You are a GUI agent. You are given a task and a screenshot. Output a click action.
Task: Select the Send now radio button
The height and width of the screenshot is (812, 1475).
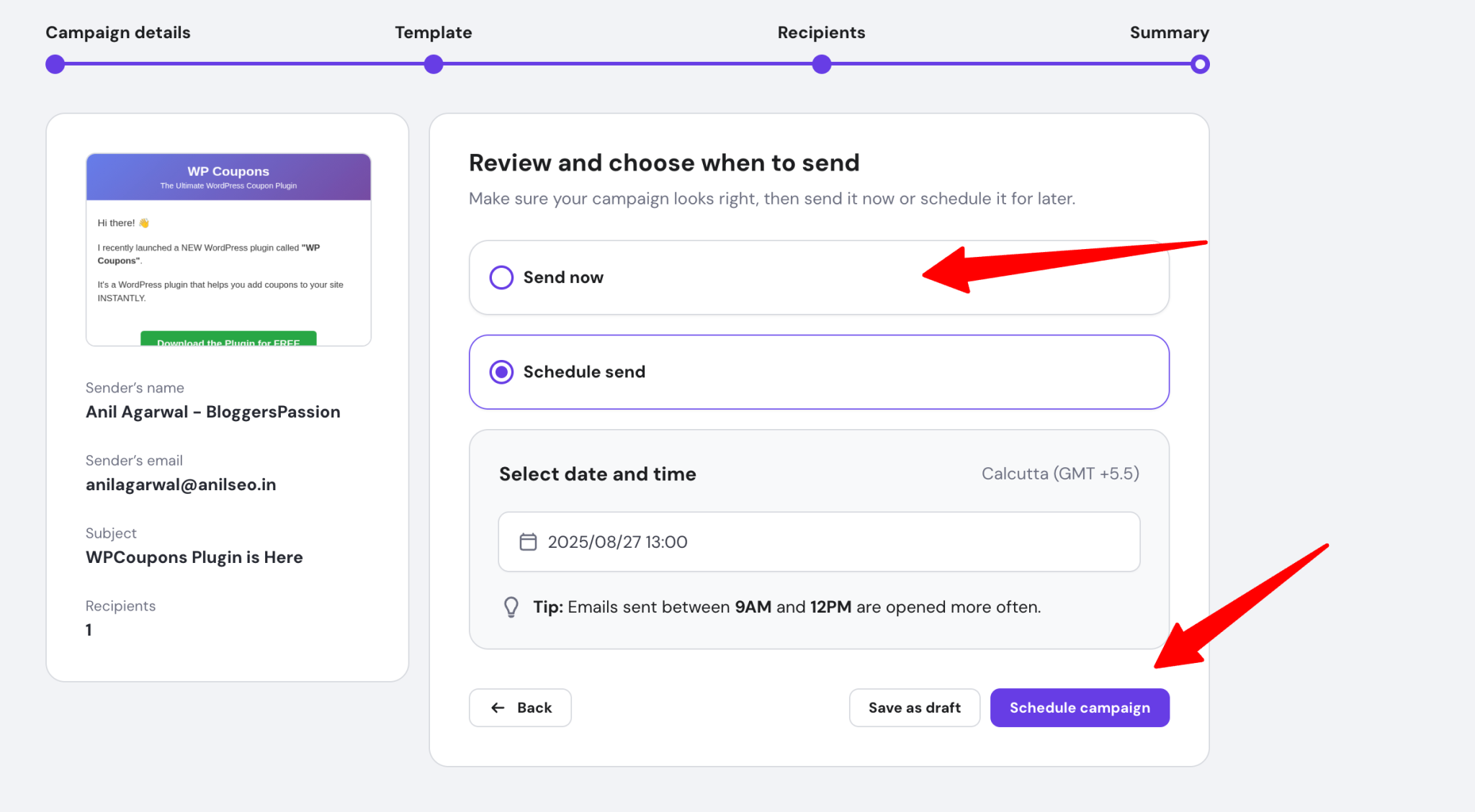[501, 277]
